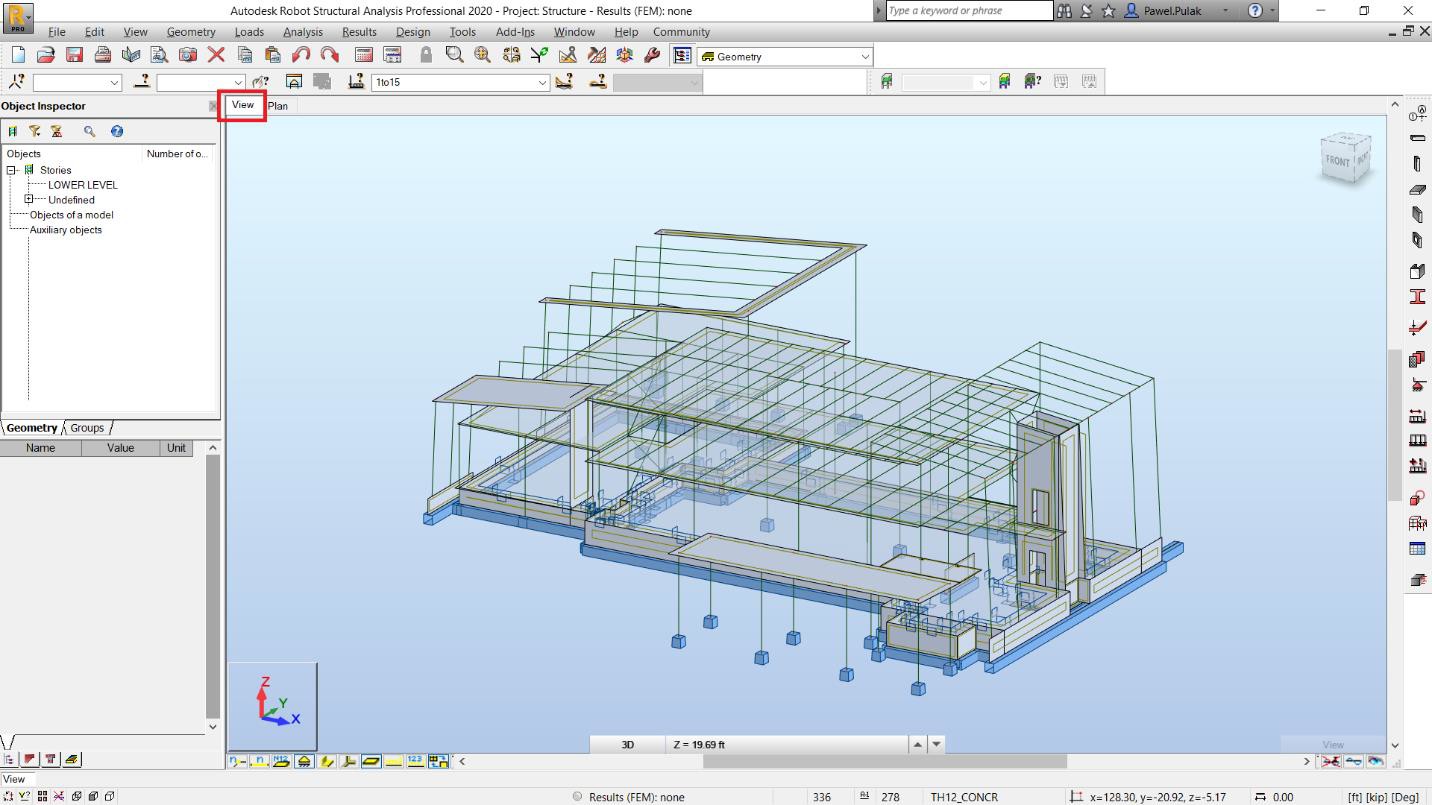
Task: Open the Analysis menu
Action: pyautogui.click(x=303, y=32)
